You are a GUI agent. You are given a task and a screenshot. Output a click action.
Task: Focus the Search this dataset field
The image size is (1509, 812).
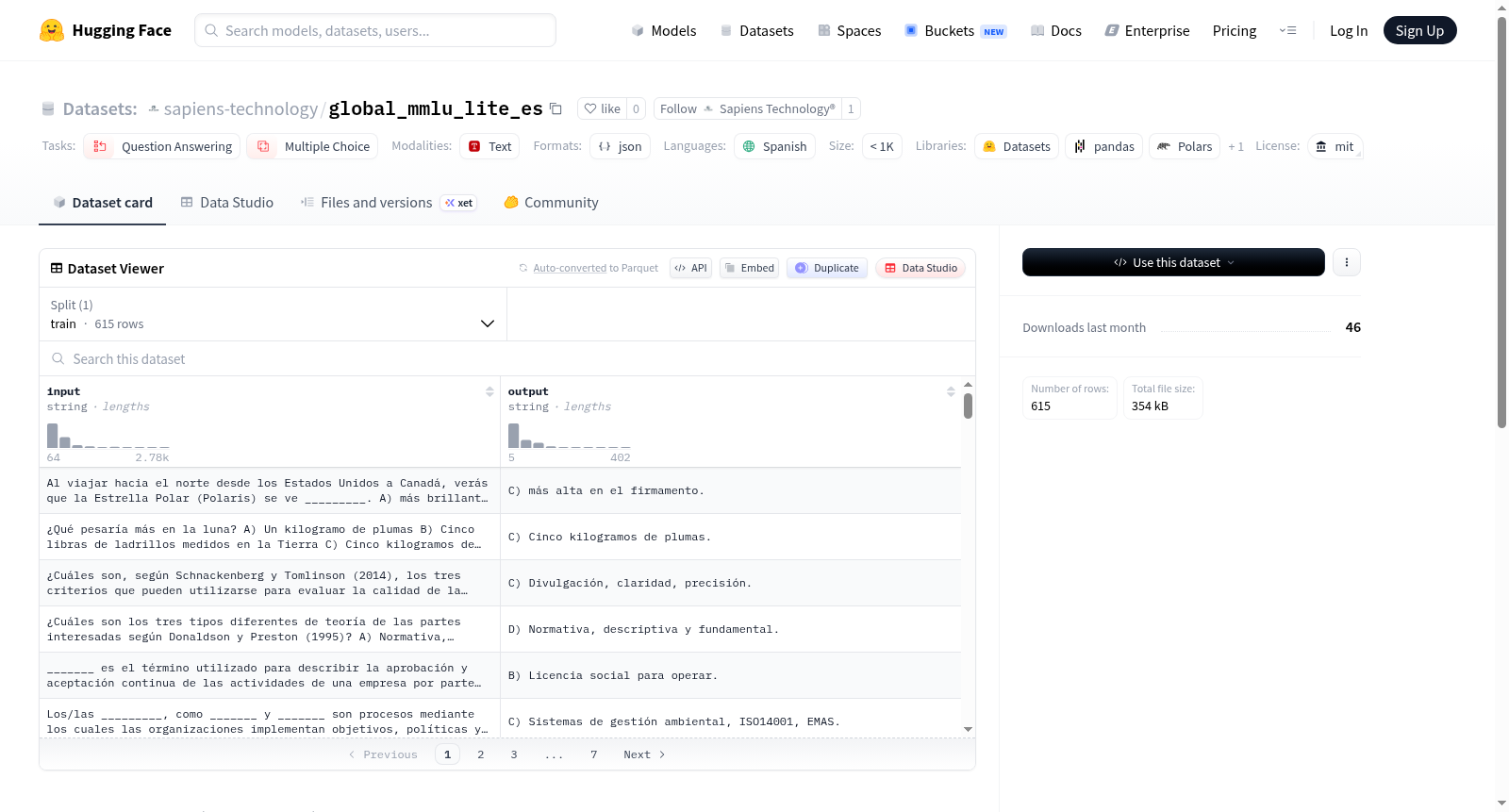507,358
